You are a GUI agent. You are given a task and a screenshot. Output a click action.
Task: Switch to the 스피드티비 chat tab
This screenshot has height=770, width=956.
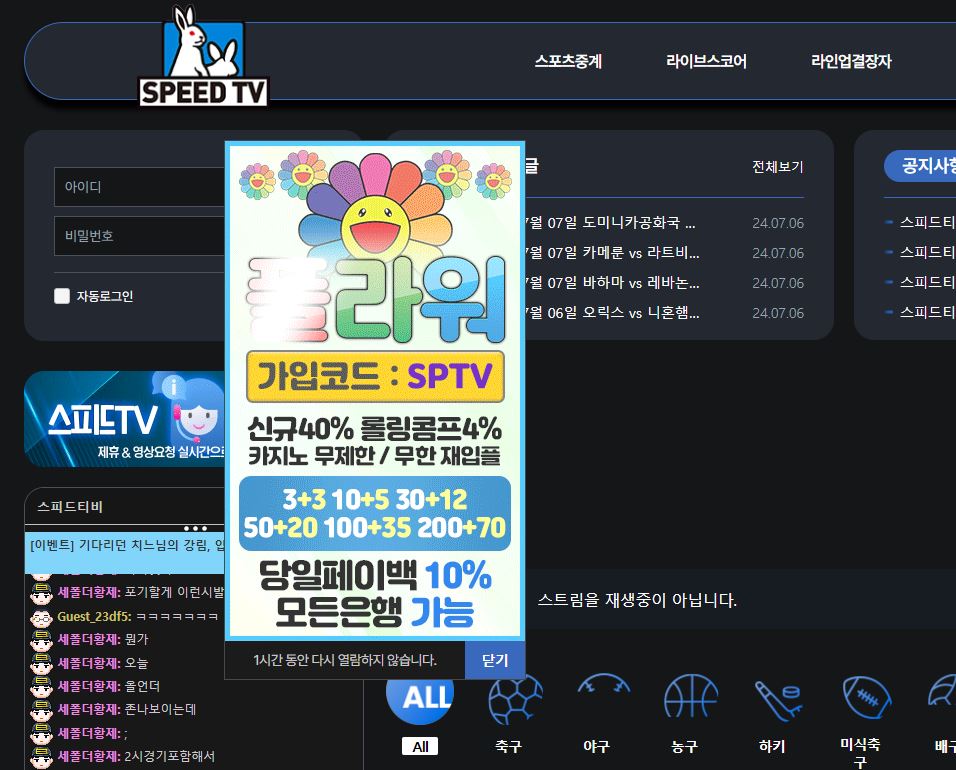coord(70,507)
